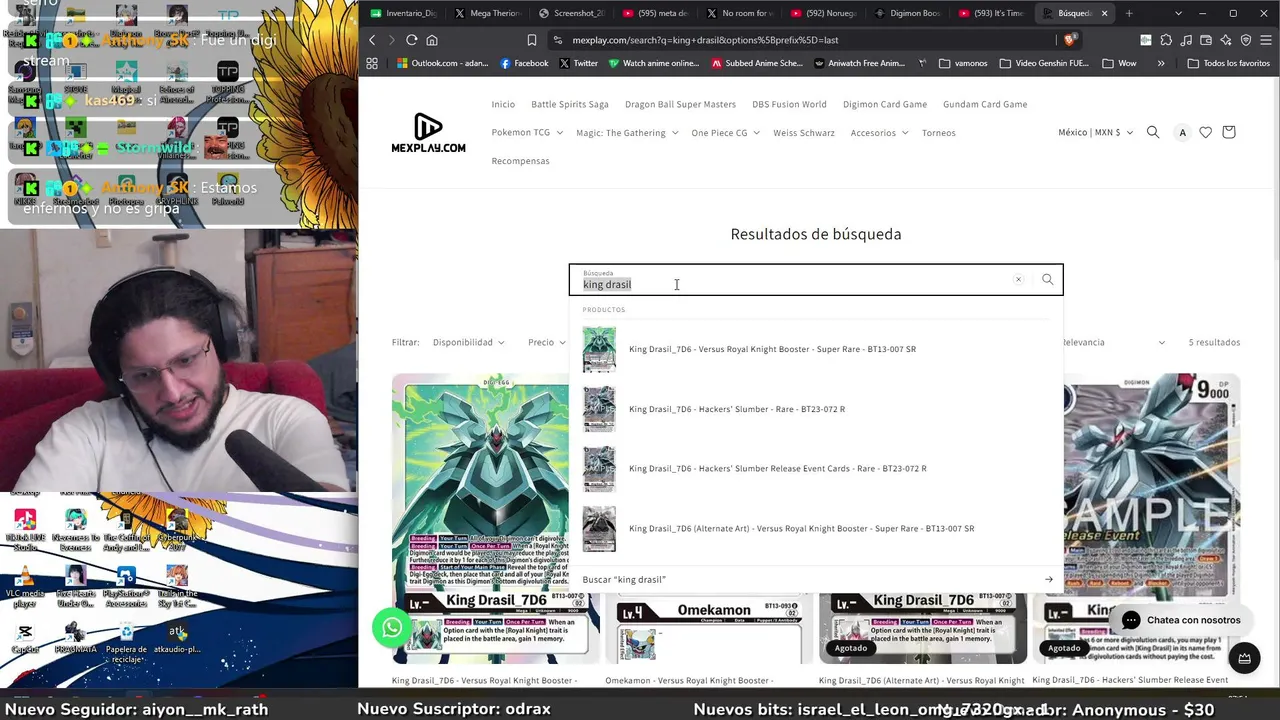Go to the Inicio menu item
This screenshot has width=1280, height=720.
pos(503,104)
